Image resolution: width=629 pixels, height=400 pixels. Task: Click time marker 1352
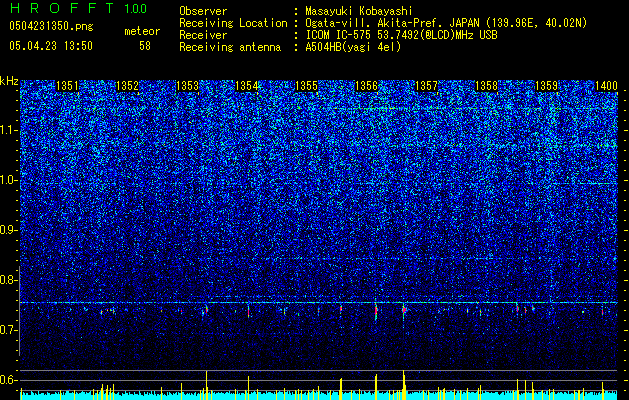click(127, 86)
